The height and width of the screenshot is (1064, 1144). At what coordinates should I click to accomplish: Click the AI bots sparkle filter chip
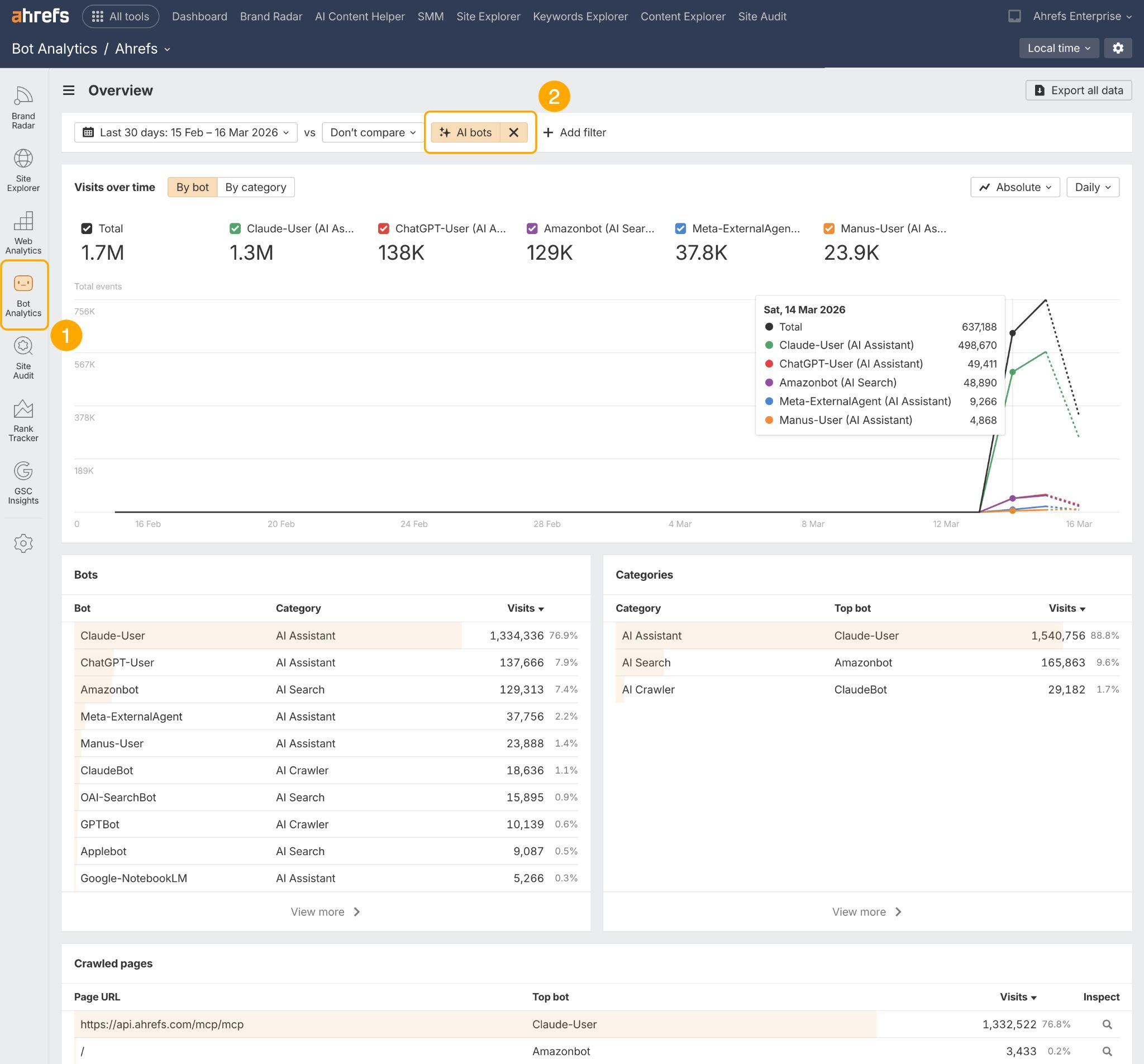point(465,132)
